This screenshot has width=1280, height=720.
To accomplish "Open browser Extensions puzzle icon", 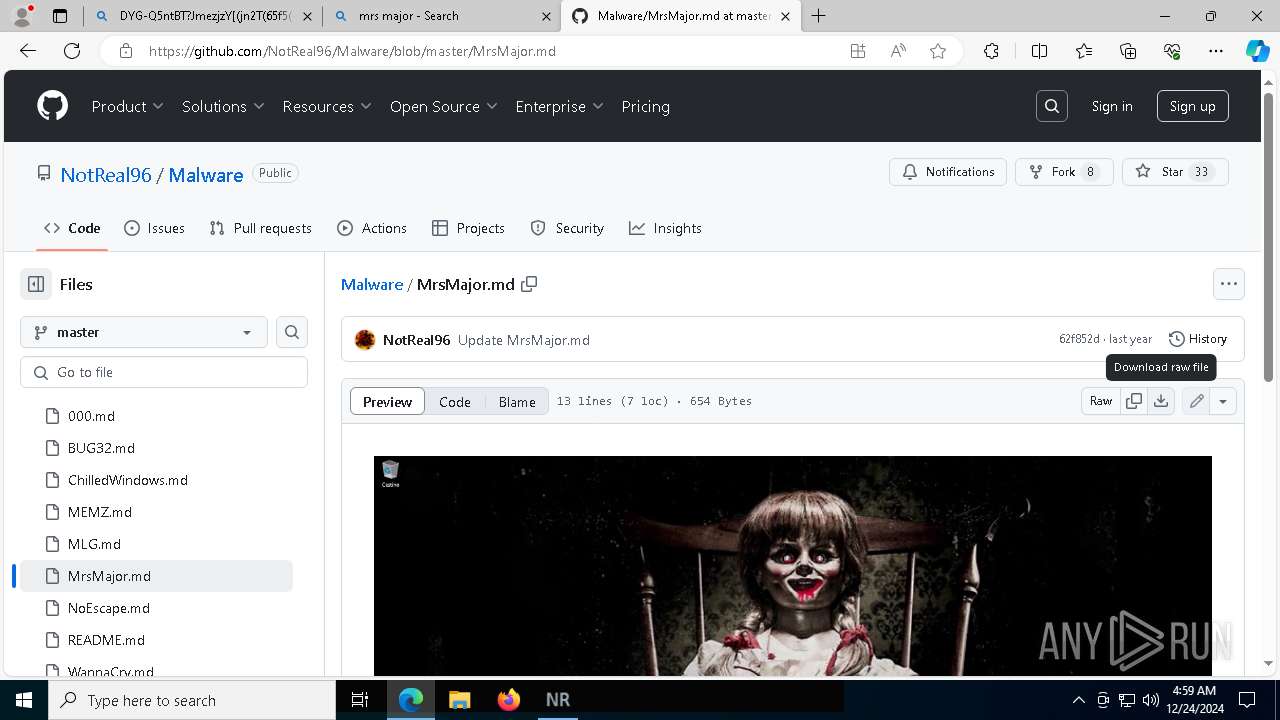I will 991,51.
